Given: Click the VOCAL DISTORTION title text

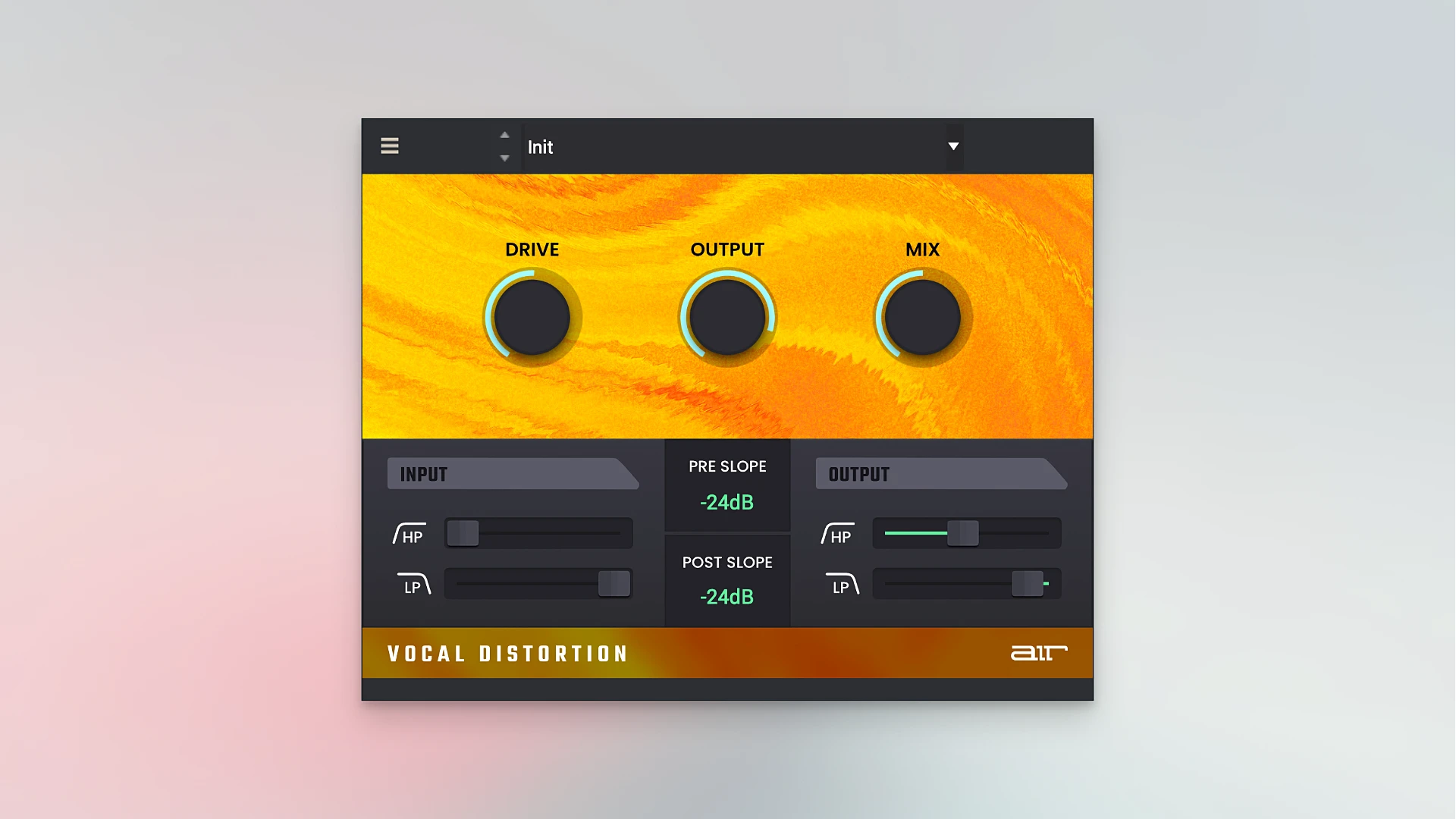Looking at the screenshot, I should click(x=507, y=654).
